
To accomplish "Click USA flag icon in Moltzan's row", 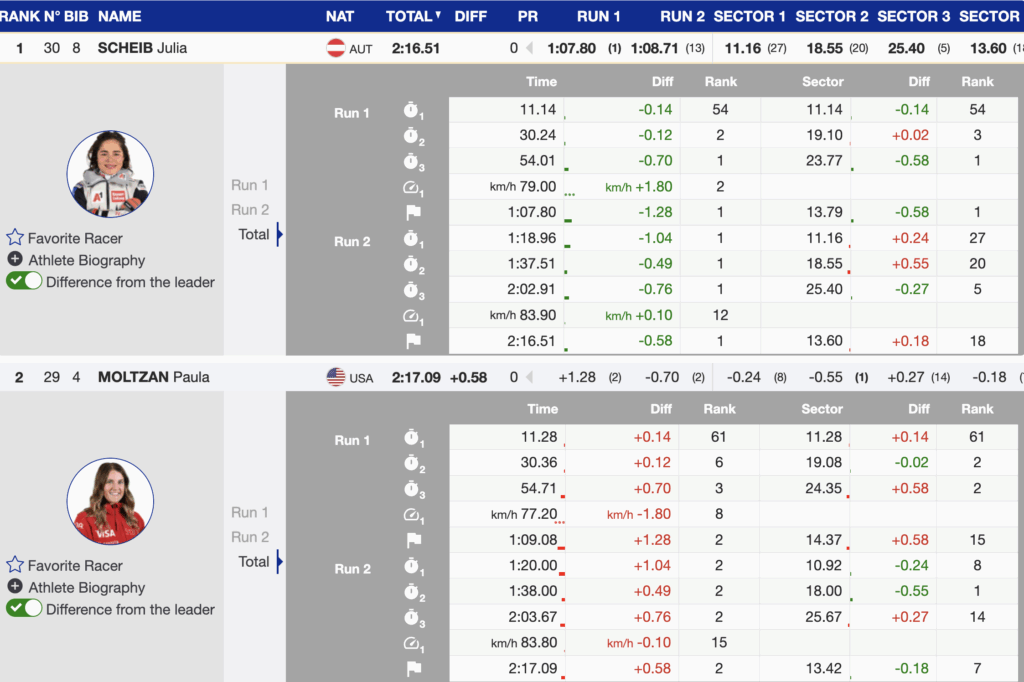I will pyautogui.click(x=336, y=377).
